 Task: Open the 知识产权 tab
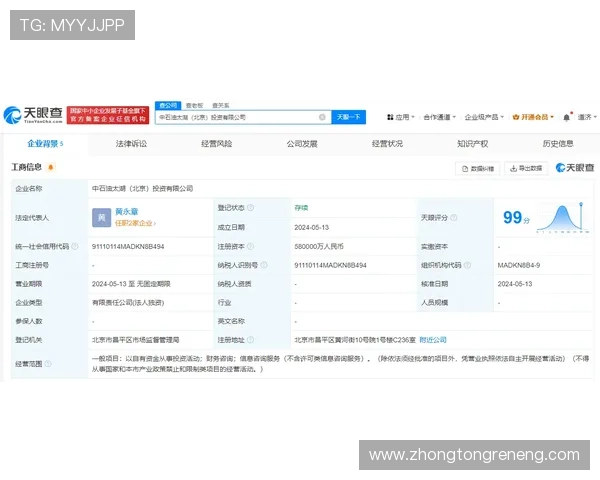pyautogui.click(x=473, y=144)
